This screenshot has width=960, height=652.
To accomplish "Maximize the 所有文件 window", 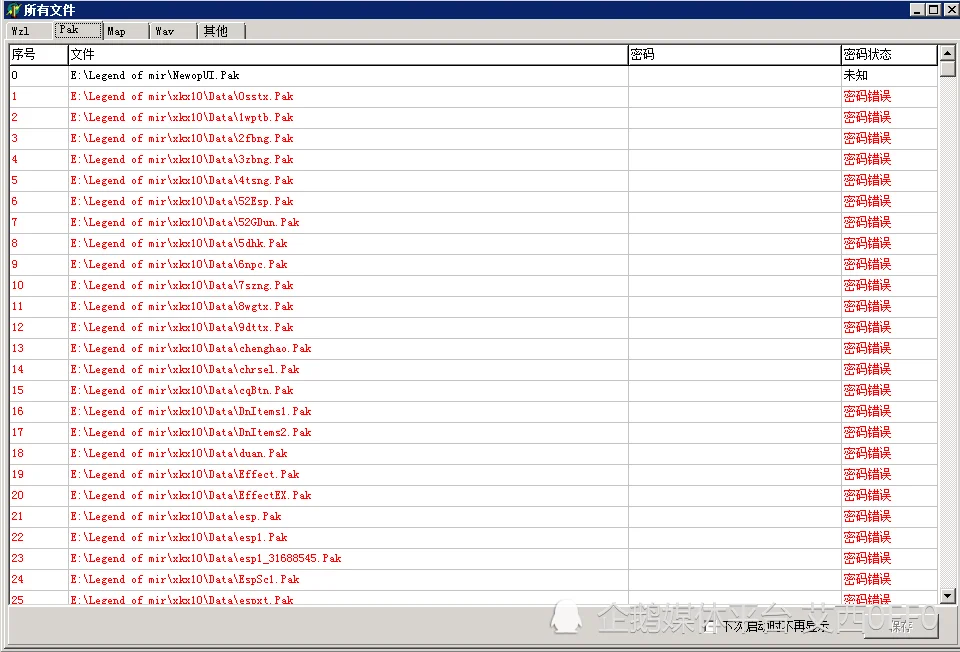I will [933, 10].
